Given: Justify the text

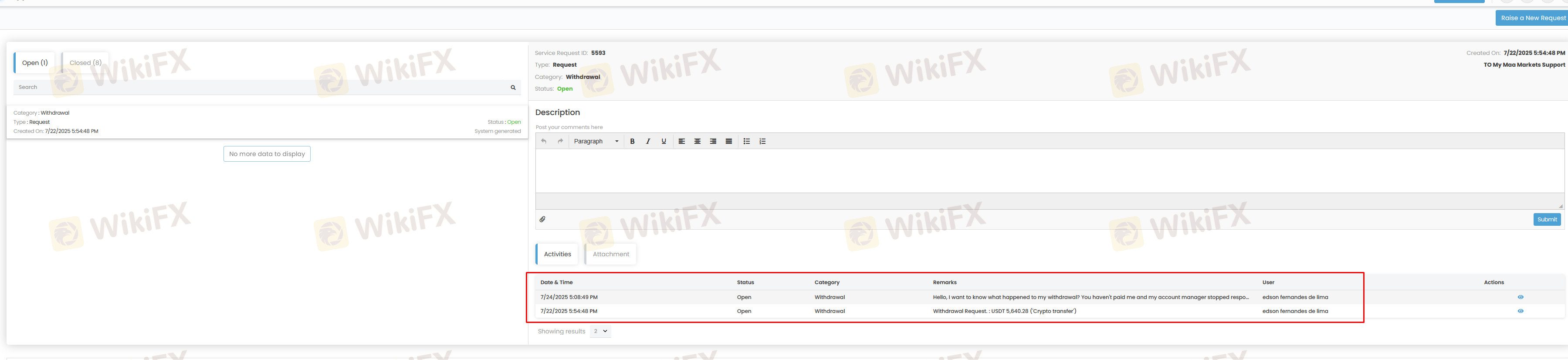Looking at the screenshot, I should (x=728, y=141).
